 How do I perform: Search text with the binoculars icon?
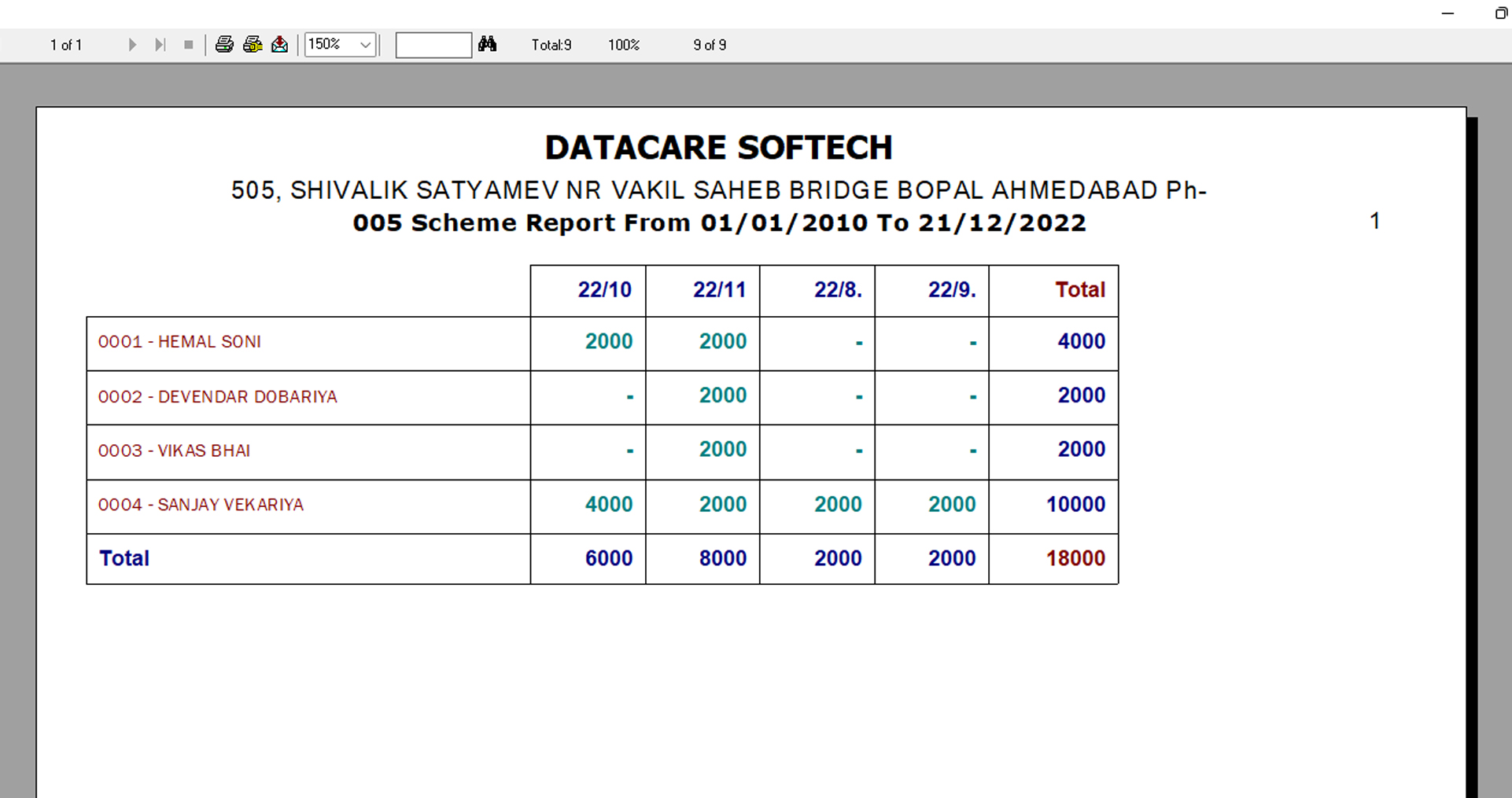point(488,44)
